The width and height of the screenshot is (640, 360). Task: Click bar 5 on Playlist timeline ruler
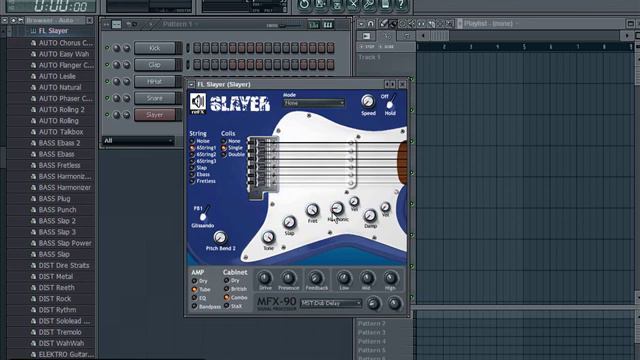pos(524,47)
